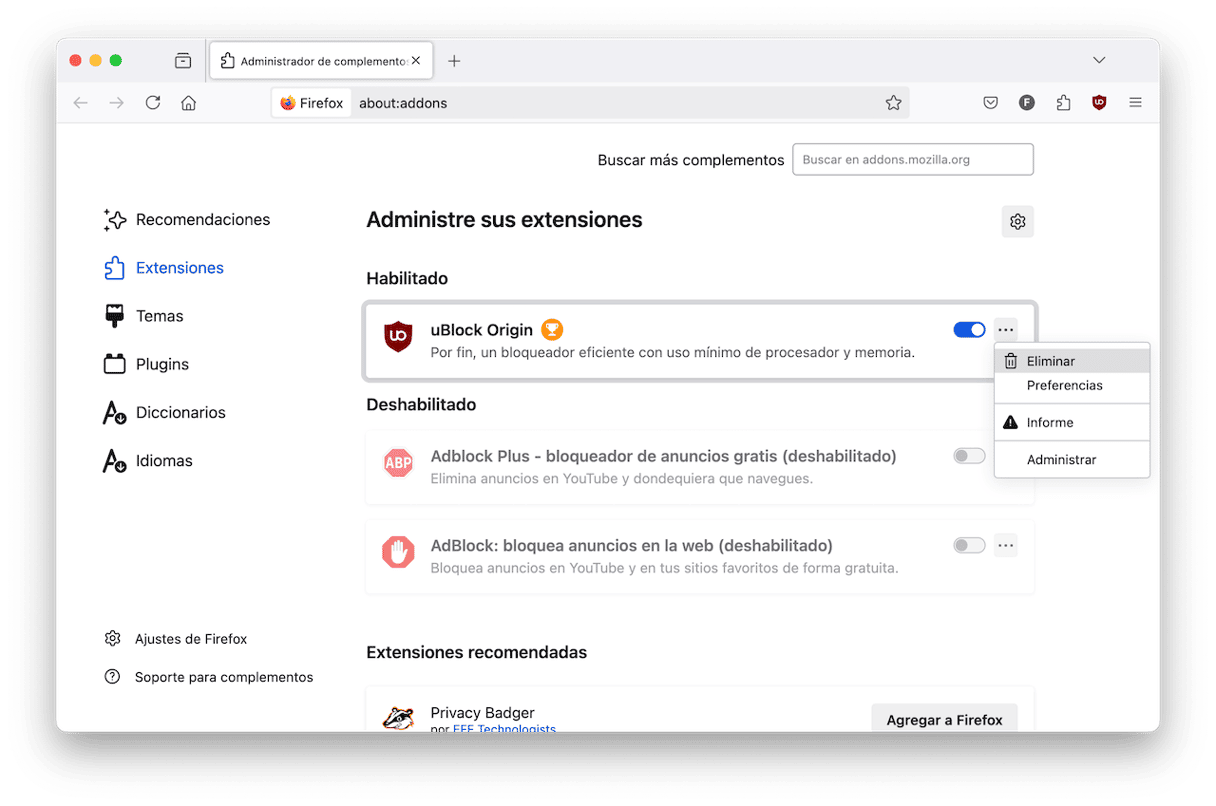The width and height of the screenshot is (1216, 806).
Task: Click the uBlock Origin toolbar icon
Action: pyautogui.click(x=1099, y=103)
